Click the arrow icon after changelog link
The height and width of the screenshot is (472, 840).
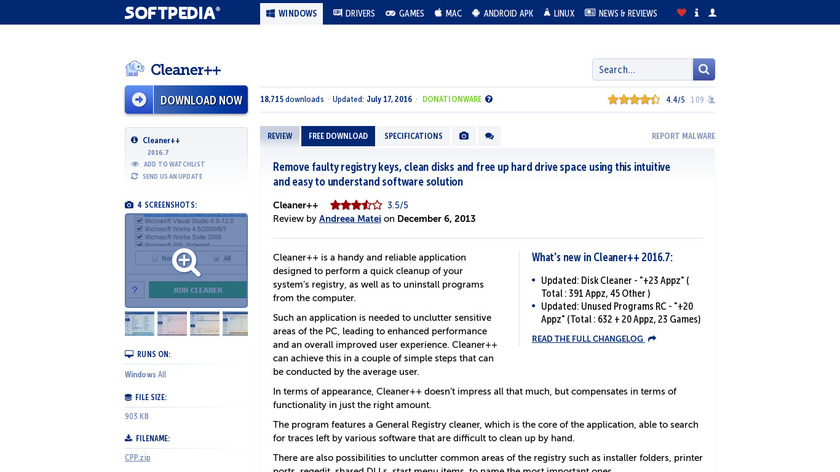[652, 339]
